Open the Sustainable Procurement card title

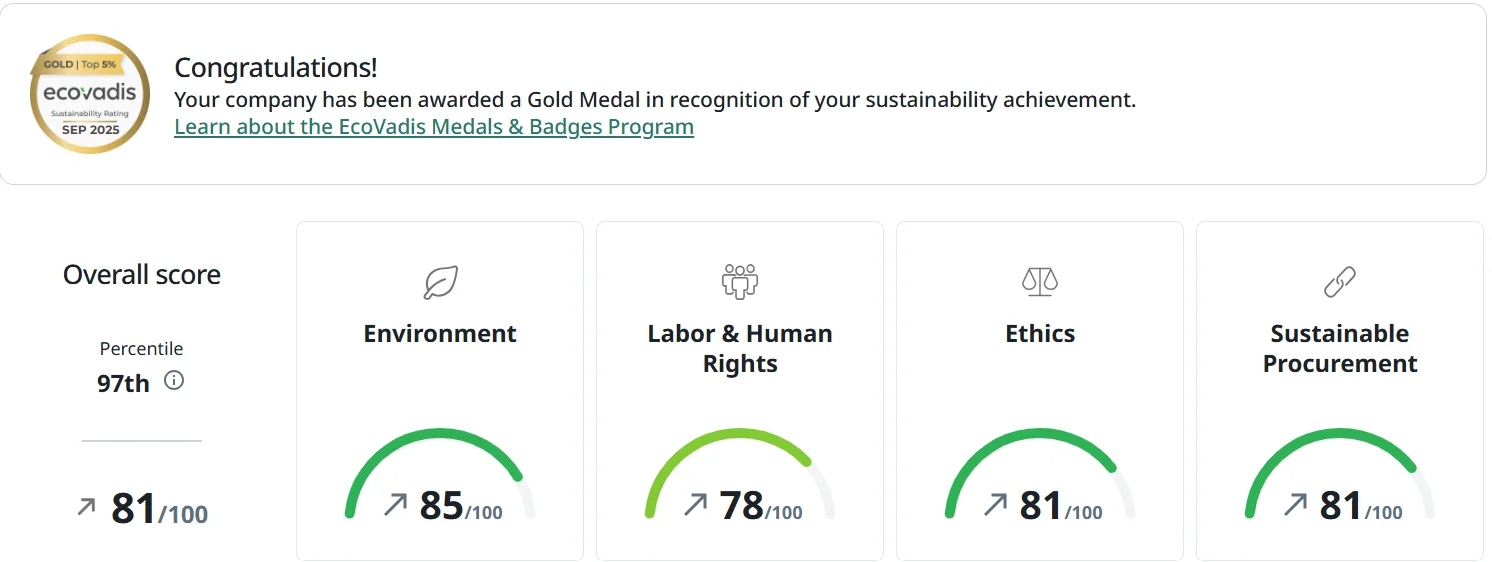(1340, 348)
